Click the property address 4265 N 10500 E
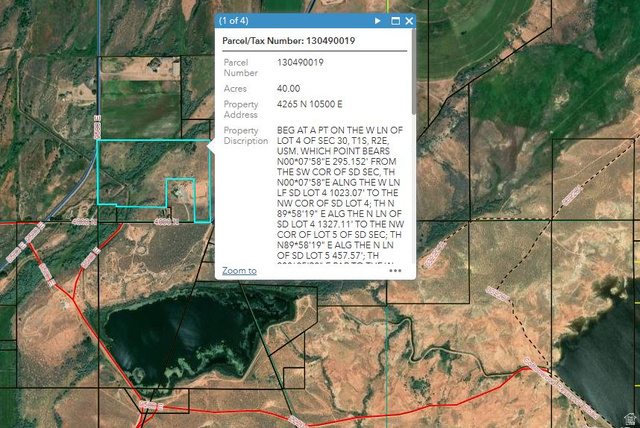The height and width of the screenshot is (428, 640). point(311,104)
